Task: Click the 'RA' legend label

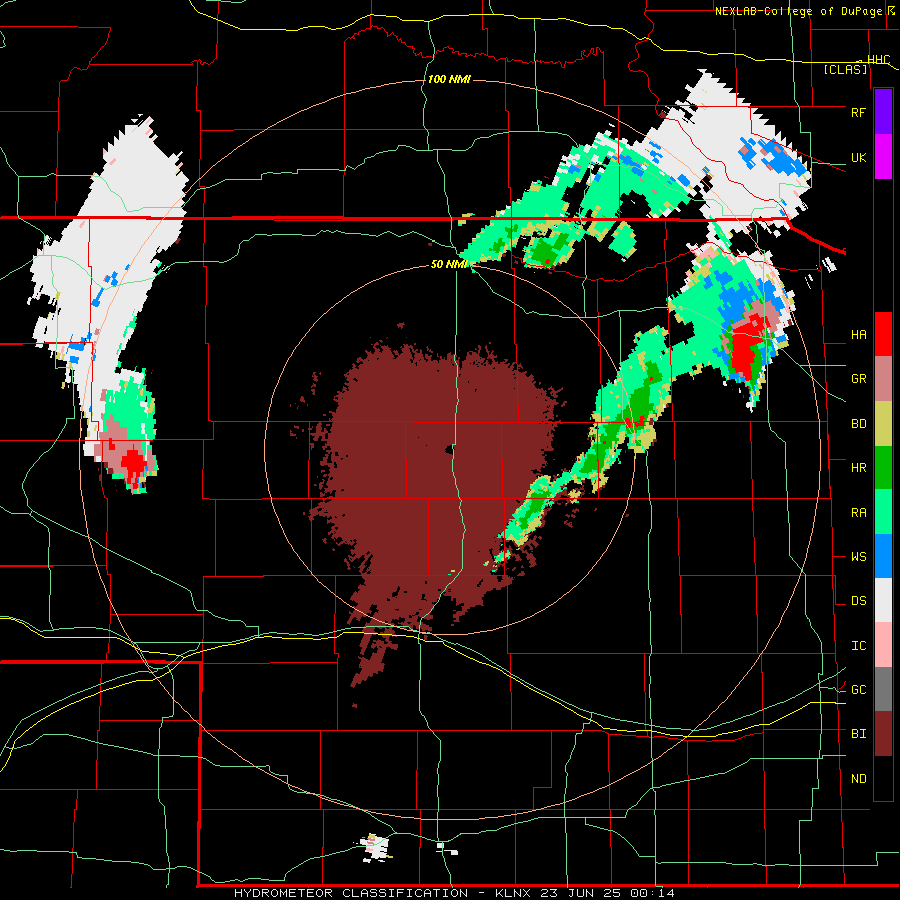Action: [858, 512]
